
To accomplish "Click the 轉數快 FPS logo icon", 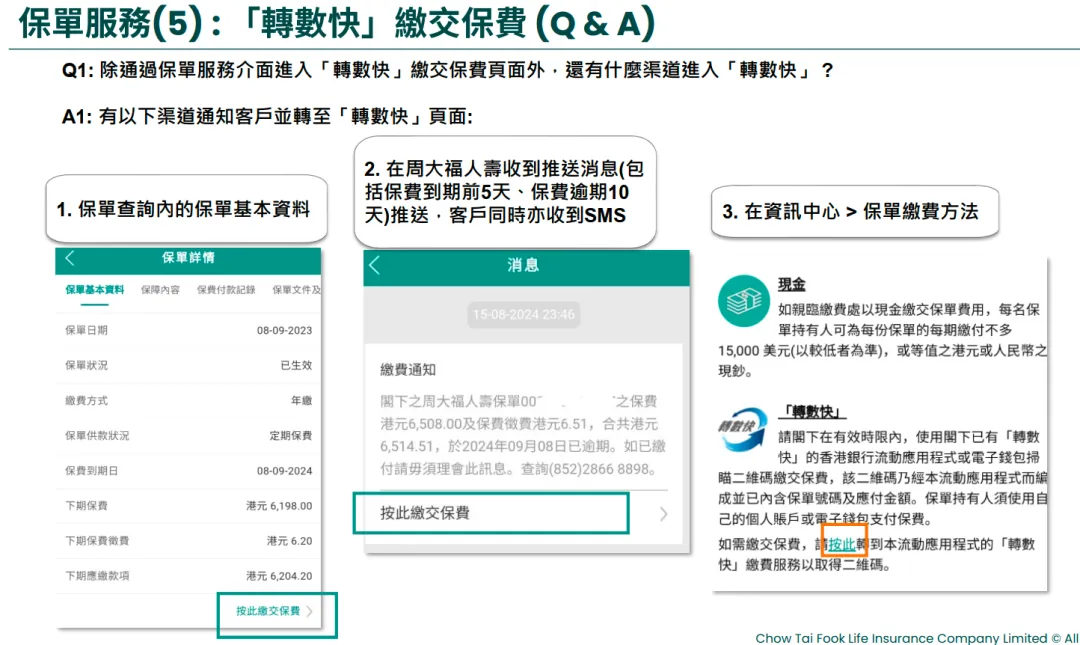I will tap(742, 429).
